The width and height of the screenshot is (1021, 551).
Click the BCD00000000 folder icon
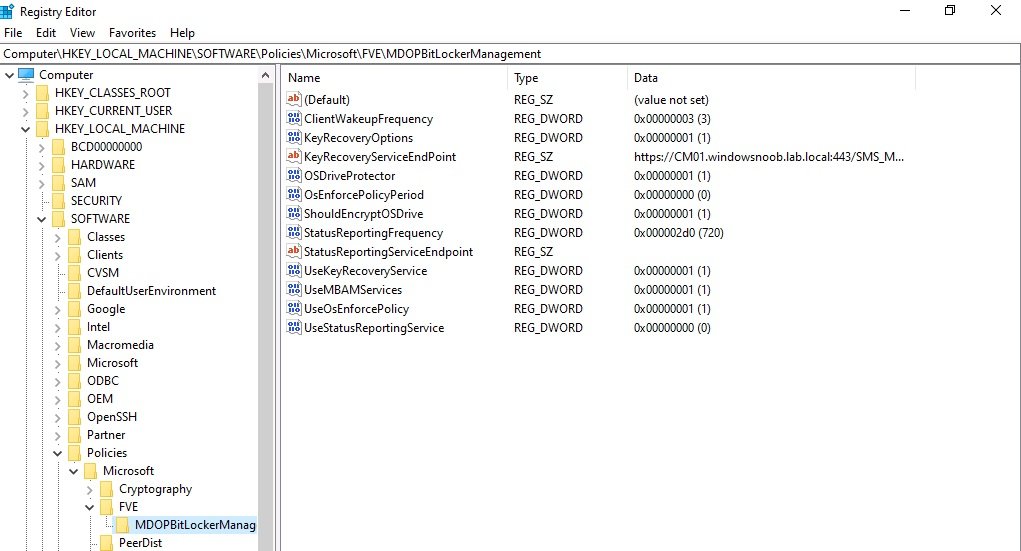click(59, 147)
